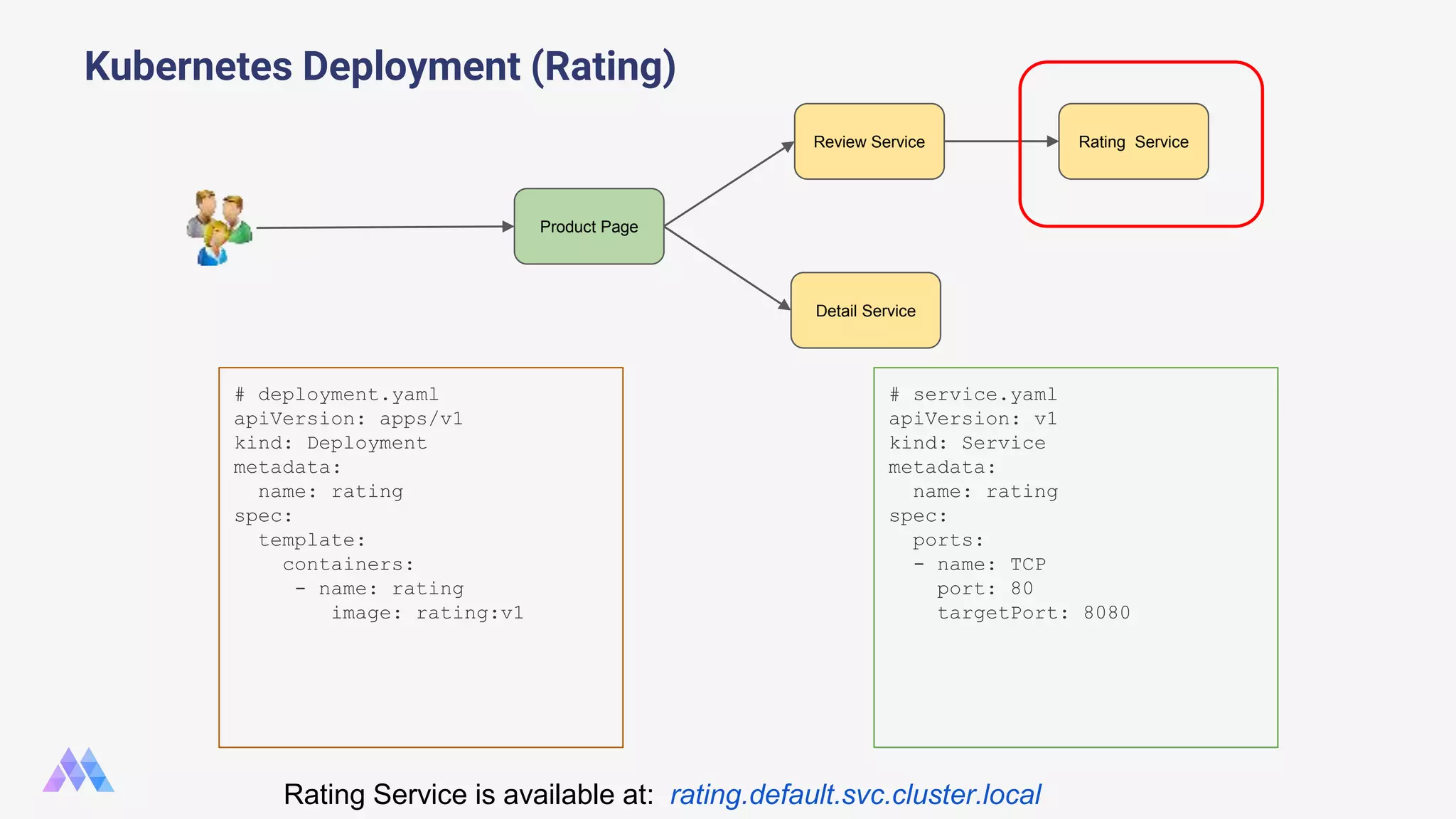
Task: Click 'apiVersion: apps/v1' line
Action: pyautogui.click(x=348, y=419)
